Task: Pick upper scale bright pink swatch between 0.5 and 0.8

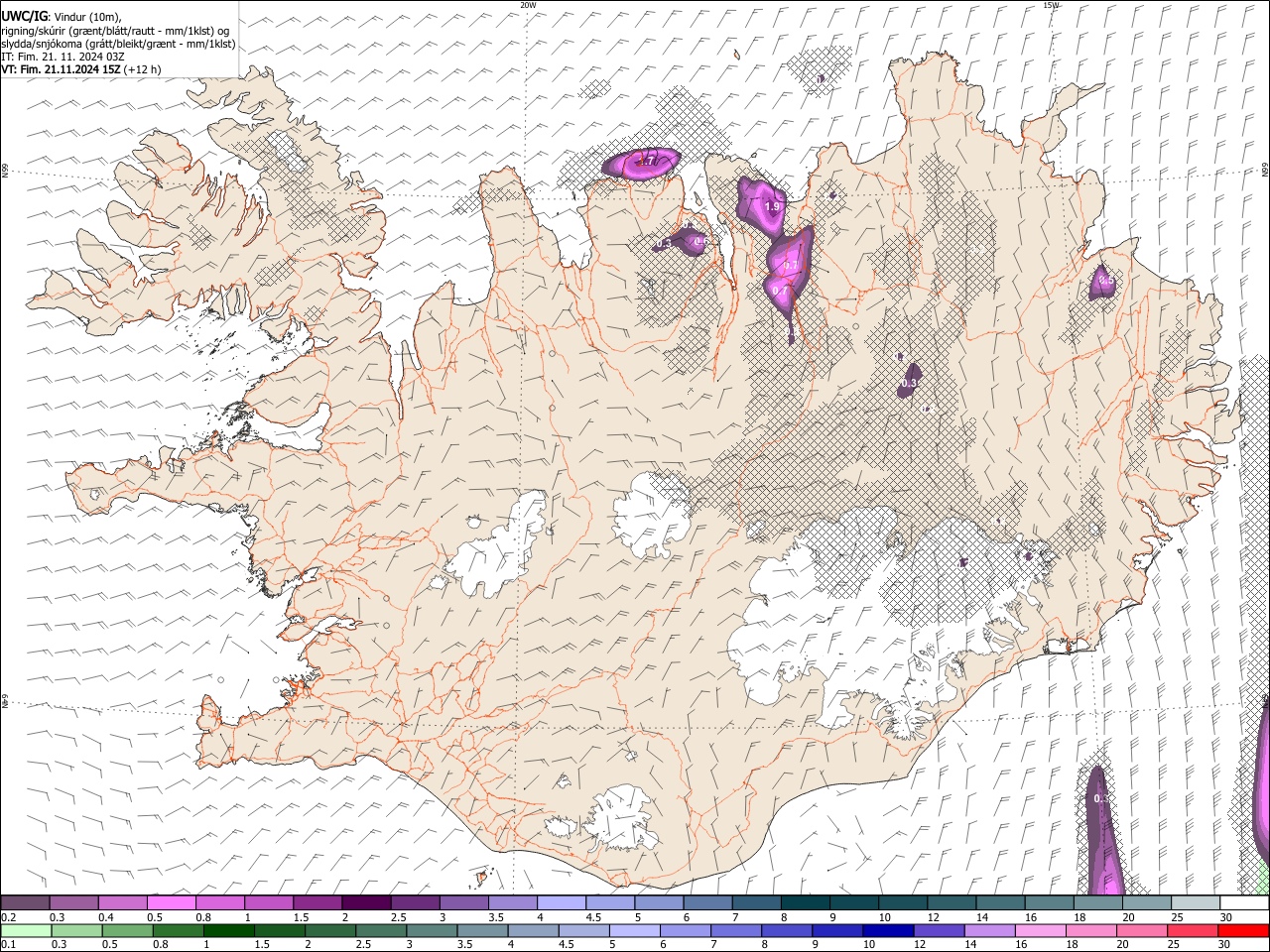Action: point(171,902)
